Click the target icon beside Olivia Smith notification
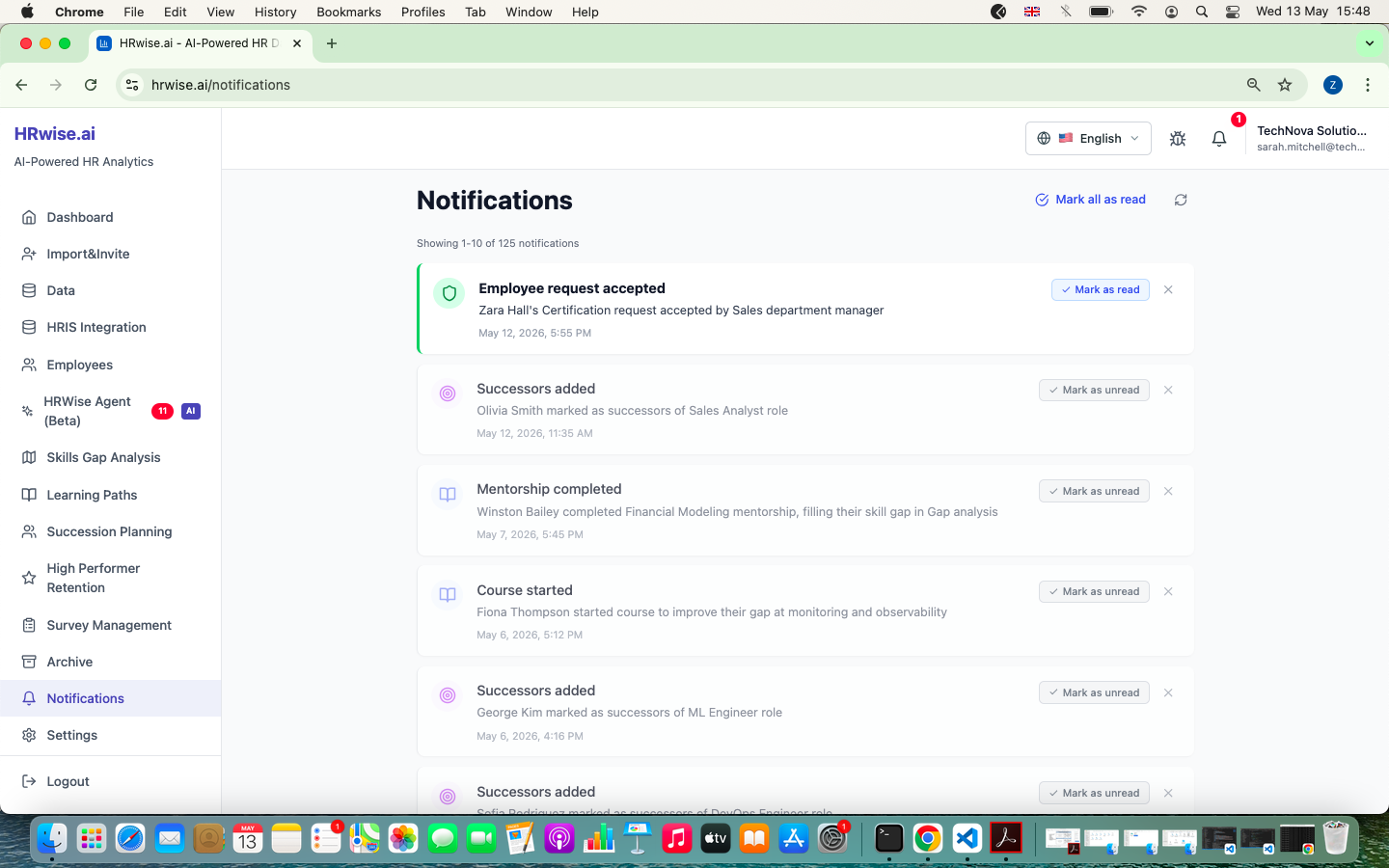 click(x=448, y=393)
